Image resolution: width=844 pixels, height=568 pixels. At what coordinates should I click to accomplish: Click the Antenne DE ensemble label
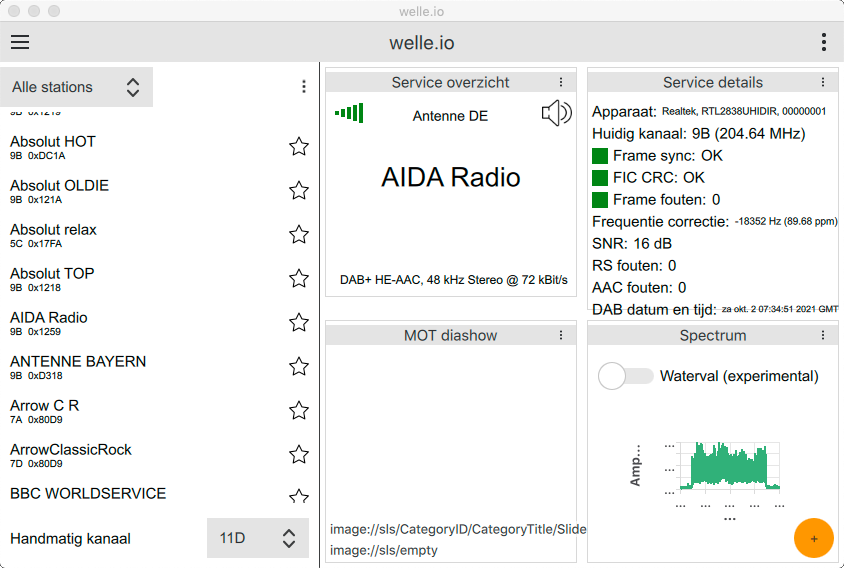450,116
